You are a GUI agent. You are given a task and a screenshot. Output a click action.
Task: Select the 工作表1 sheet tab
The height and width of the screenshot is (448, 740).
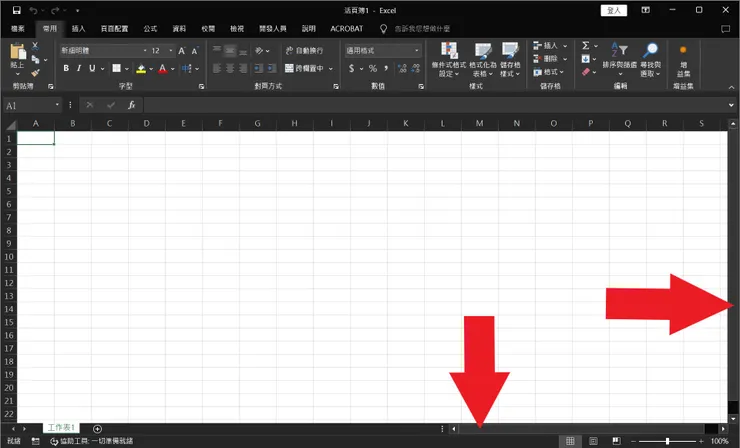pyautogui.click(x=61, y=427)
